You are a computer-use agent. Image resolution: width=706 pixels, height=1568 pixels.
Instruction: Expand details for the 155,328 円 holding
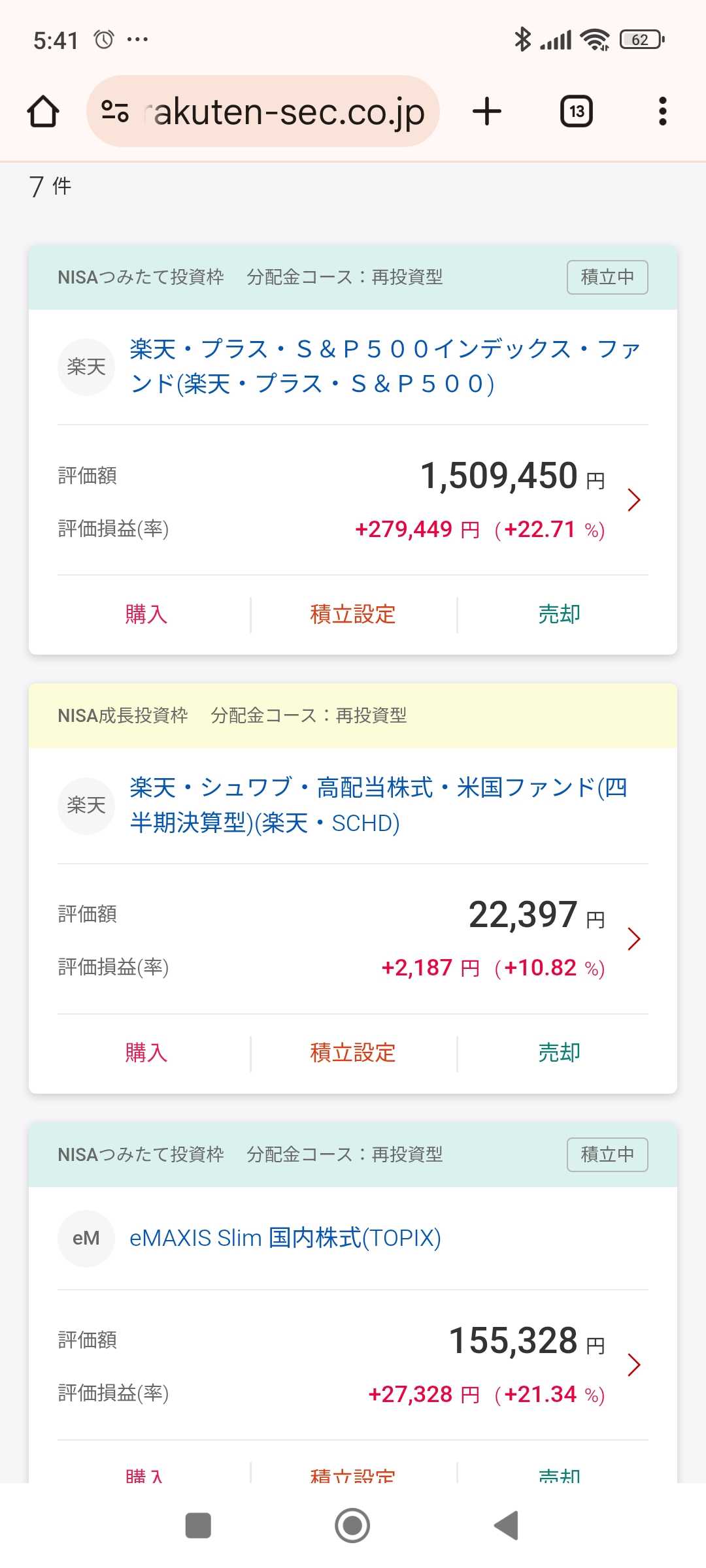coord(633,1365)
